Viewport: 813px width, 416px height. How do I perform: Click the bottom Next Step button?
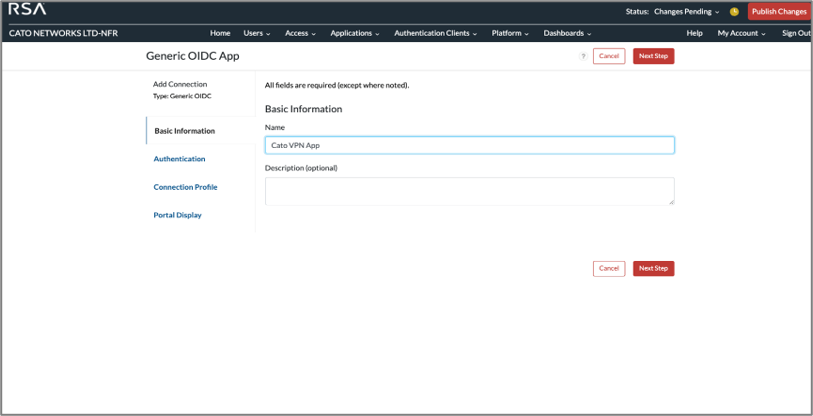653,268
